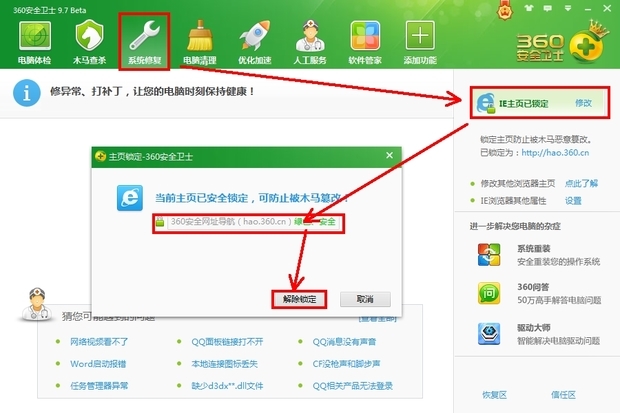Click the medal badge icon in title bar
Viewport: 620px width, 413px height.
tap(505, 10)
